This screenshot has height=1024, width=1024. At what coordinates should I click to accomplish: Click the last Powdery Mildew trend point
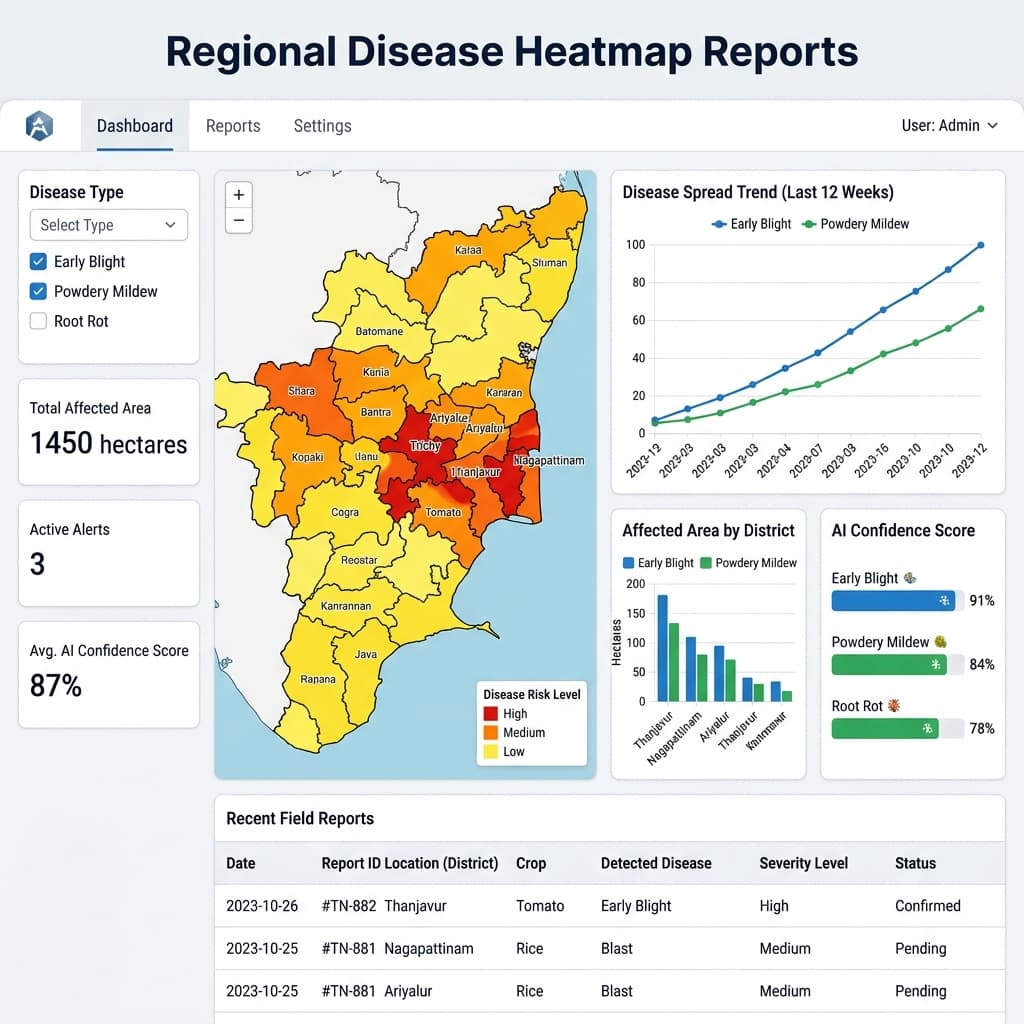(x=980, y=309)
